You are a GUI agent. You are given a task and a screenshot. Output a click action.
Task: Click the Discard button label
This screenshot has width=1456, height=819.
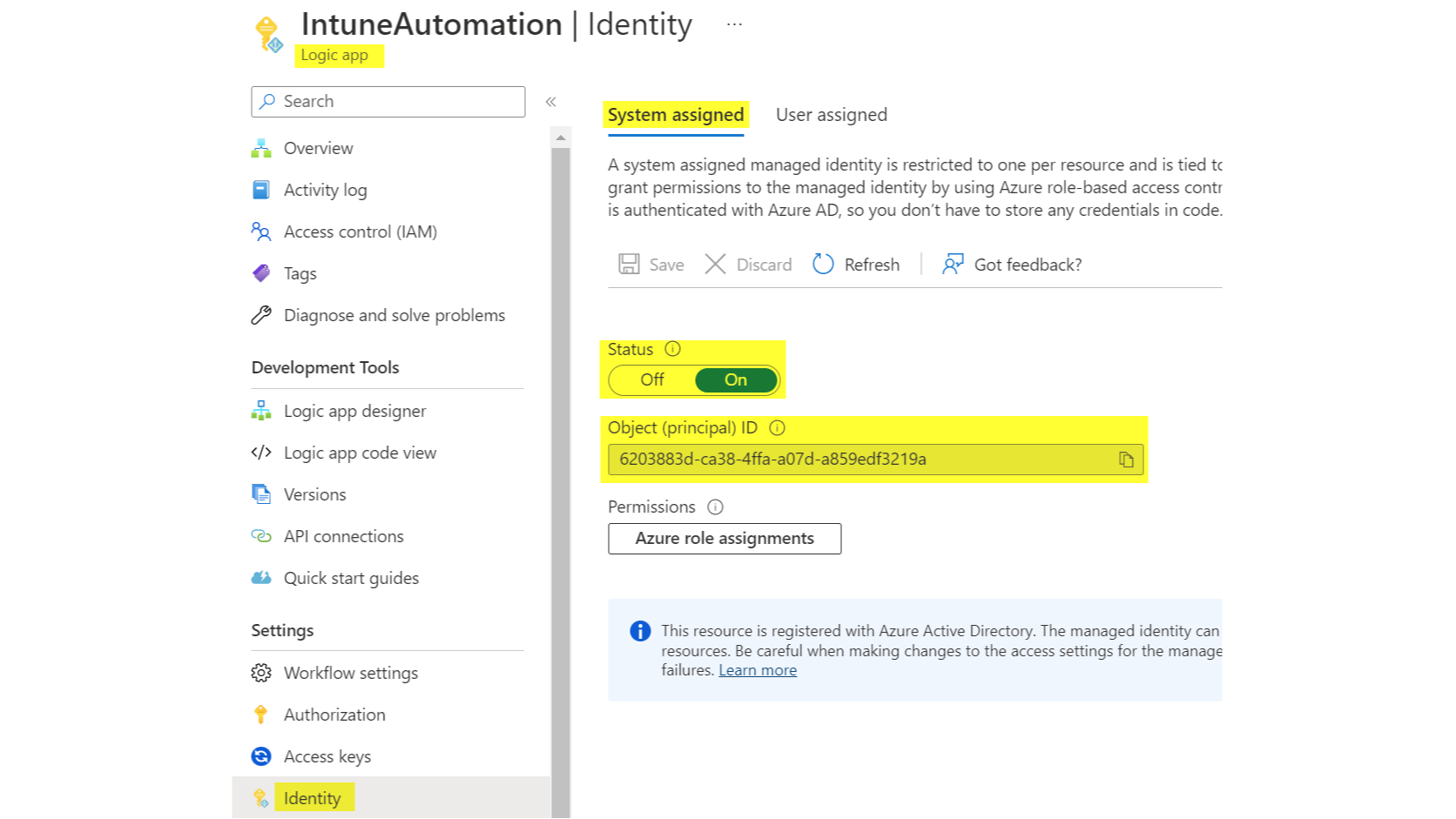tap(764, 265)
